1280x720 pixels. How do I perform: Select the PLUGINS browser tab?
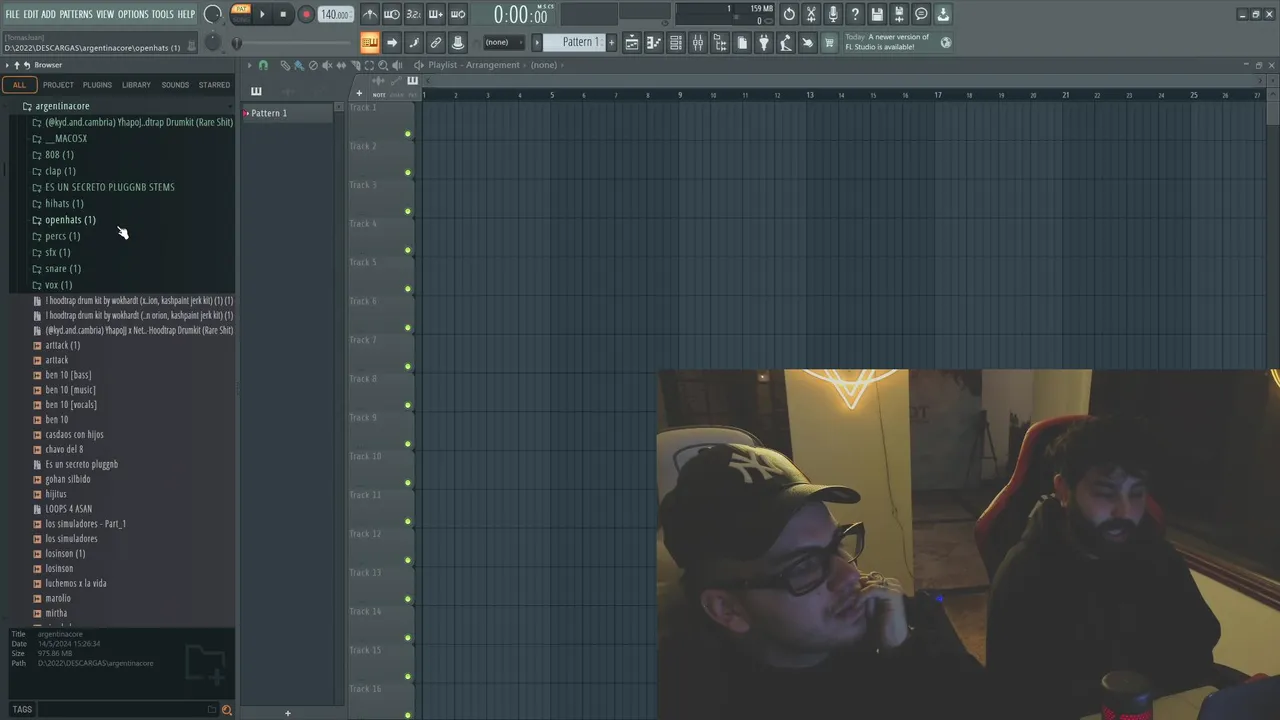[x=97, y=85]
